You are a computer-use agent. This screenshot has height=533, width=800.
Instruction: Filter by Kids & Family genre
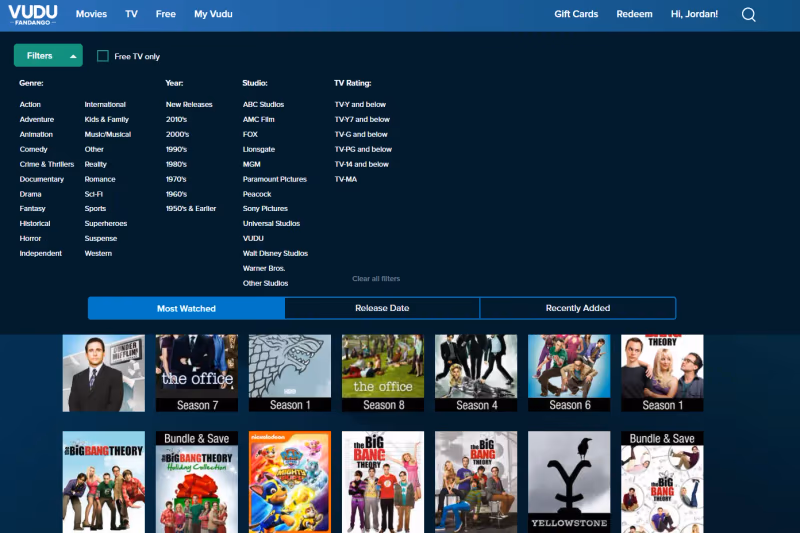(x=107, y=119)
